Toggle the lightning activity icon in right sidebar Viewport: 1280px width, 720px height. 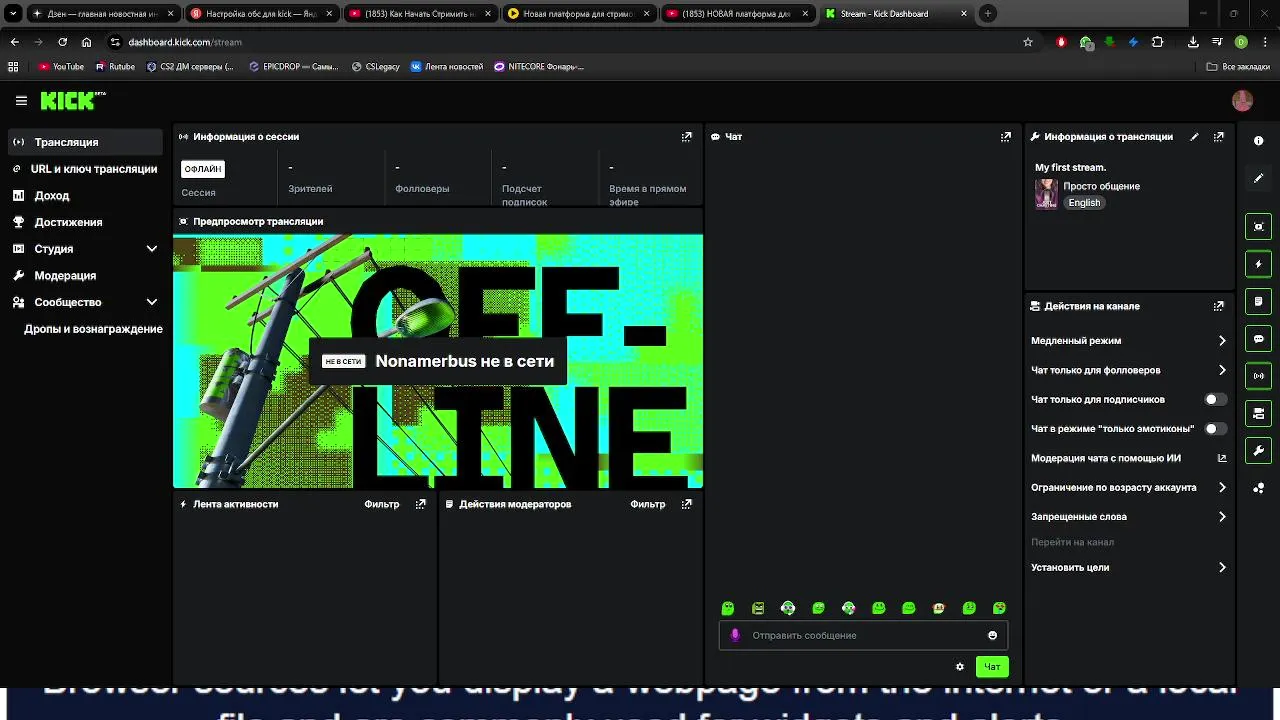pyautogui.click(x=1258, y=264)
